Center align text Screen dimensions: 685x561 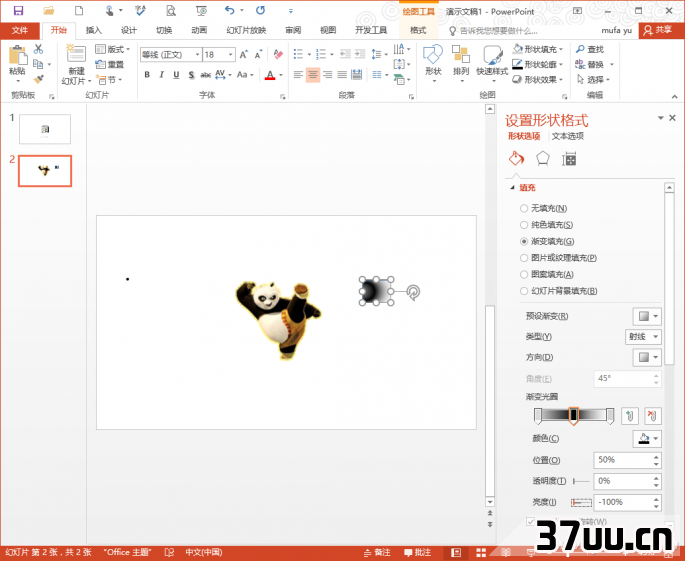313,75
